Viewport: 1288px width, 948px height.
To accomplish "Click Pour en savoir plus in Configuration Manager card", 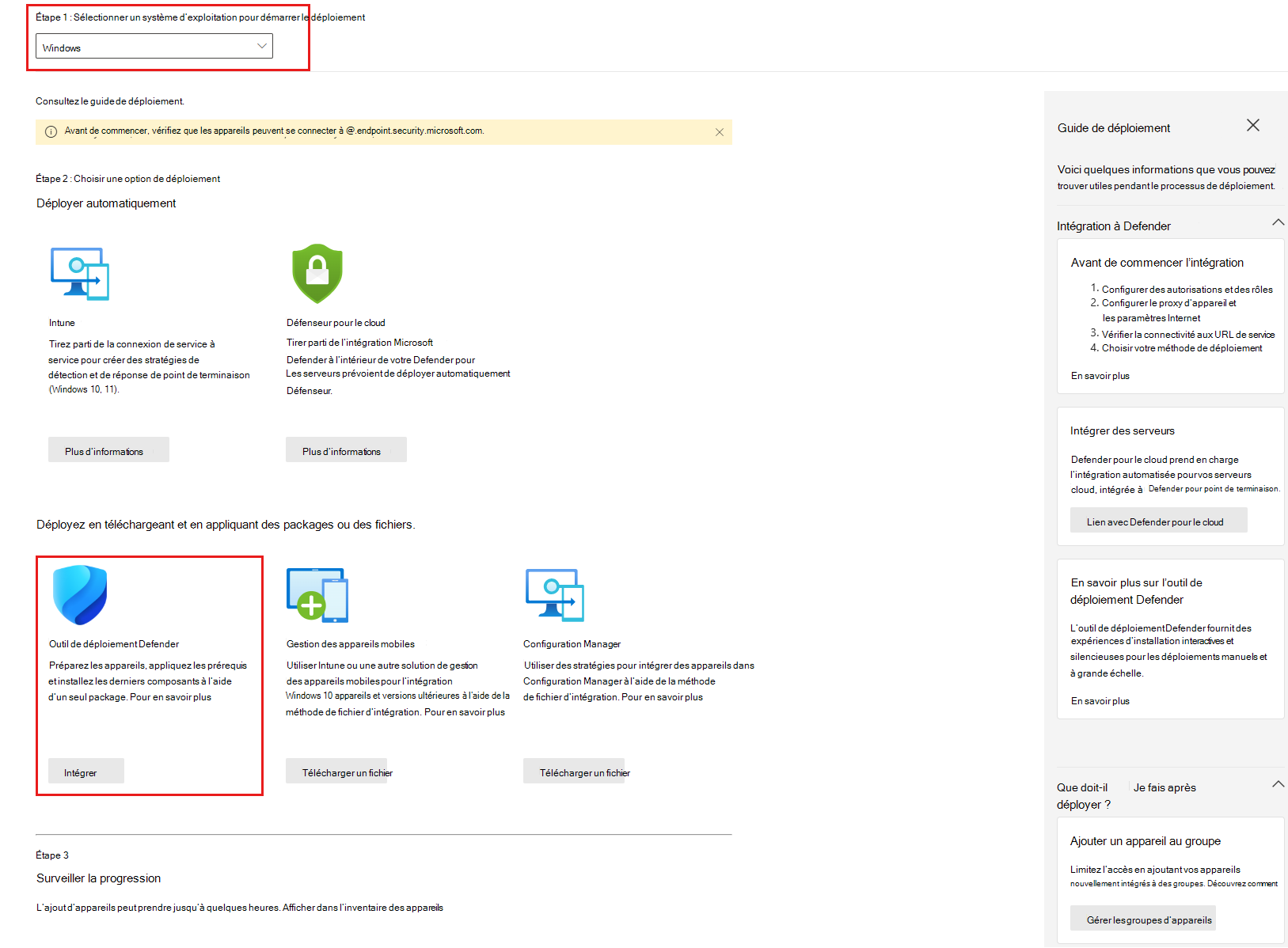I will (x=663, y=697).
